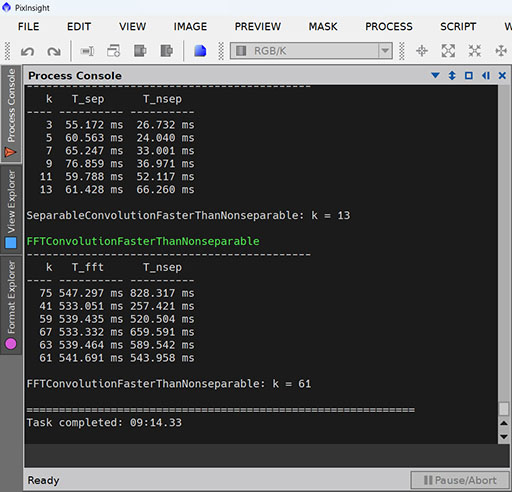The image size is (512, 492).
Task: Click the second duplicate-image toolbar icon
Action: coord(166,51)
